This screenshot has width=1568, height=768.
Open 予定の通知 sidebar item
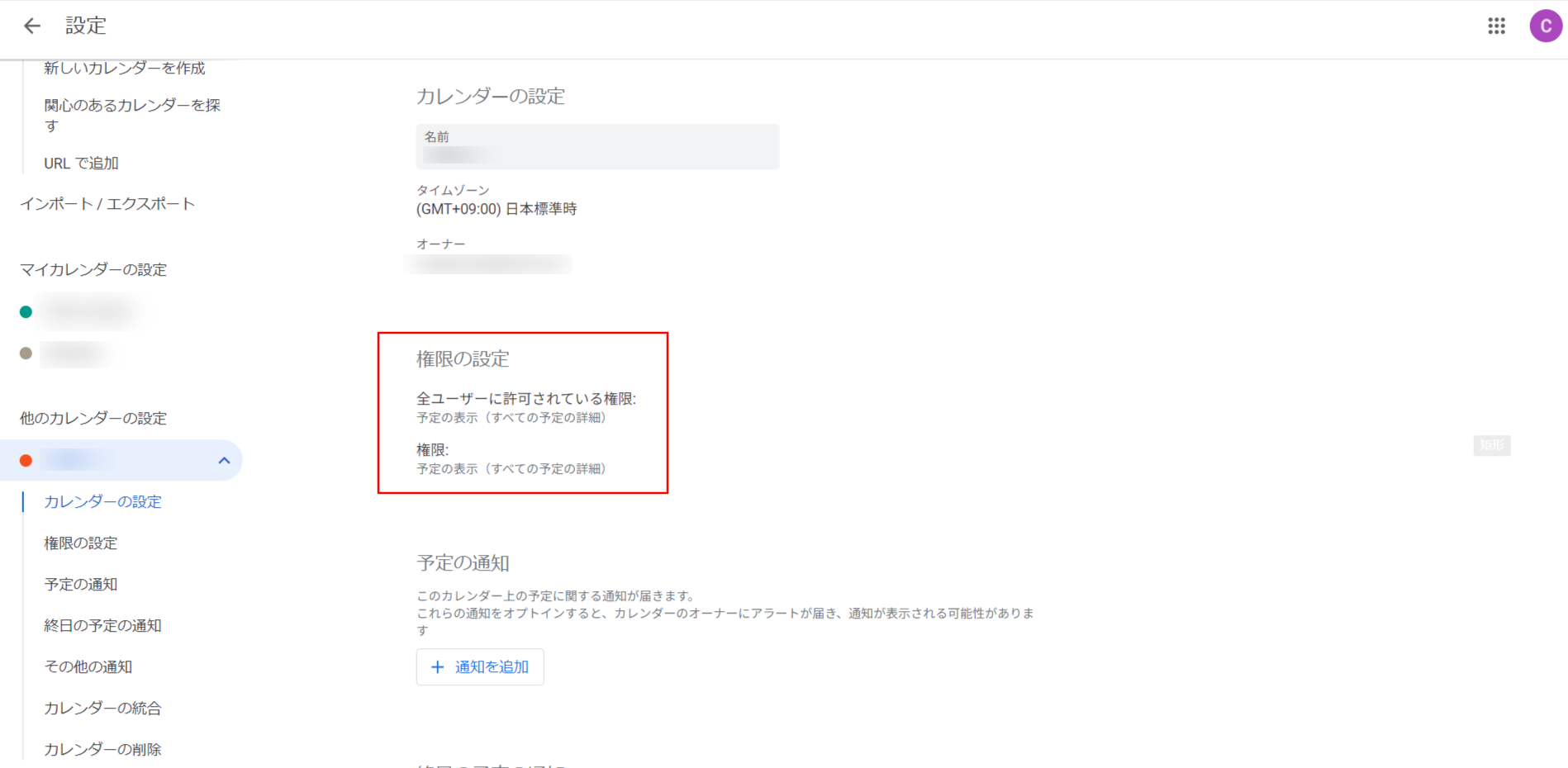pyautogui.click(x=81, y=585)
